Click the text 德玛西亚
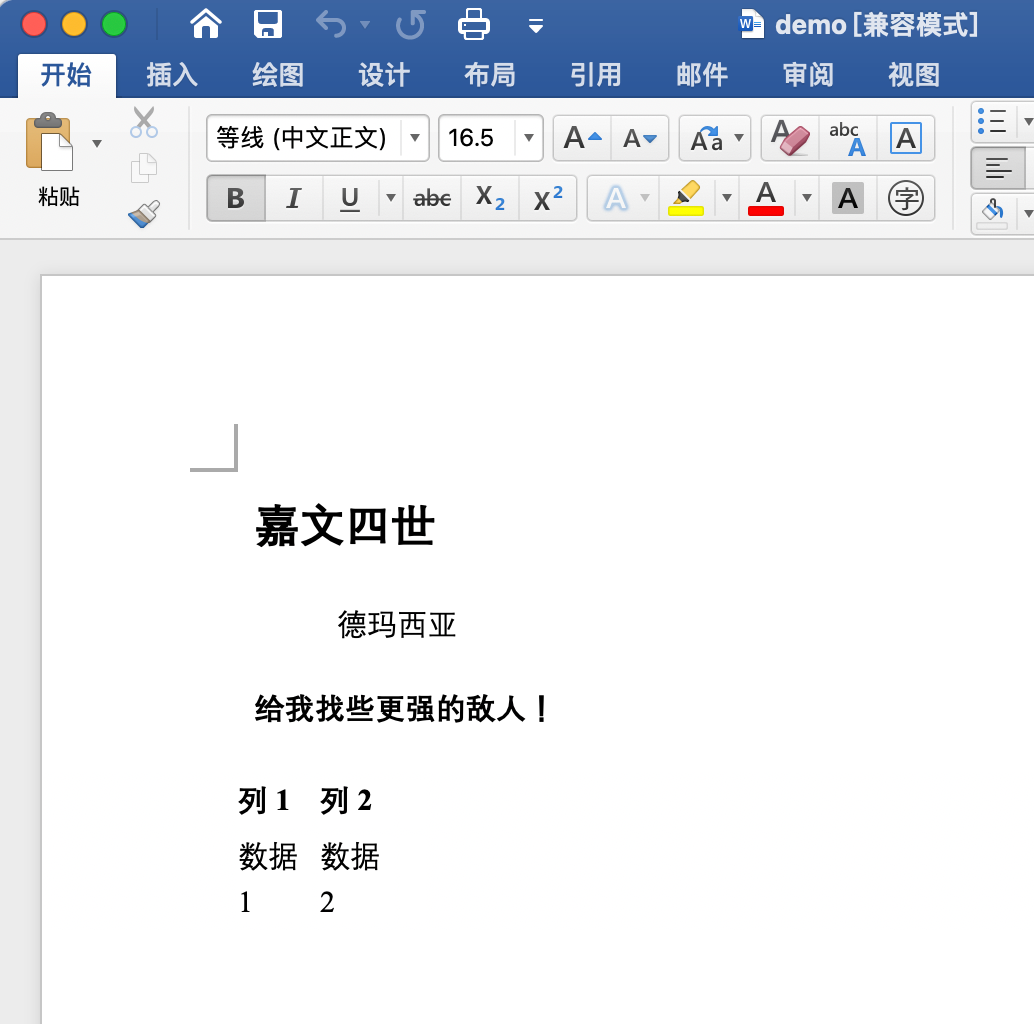 click(x=396, y=624)
